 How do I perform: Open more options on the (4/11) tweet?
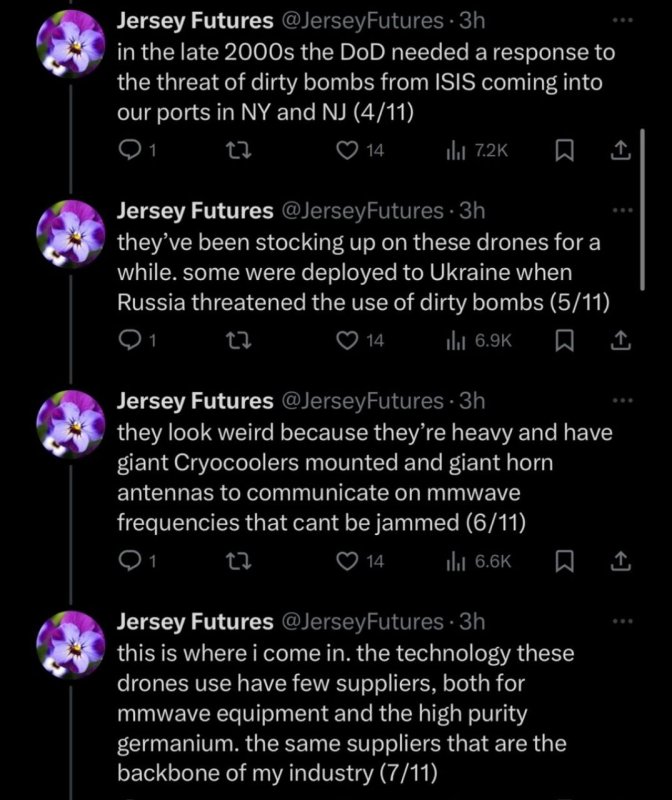622,20
